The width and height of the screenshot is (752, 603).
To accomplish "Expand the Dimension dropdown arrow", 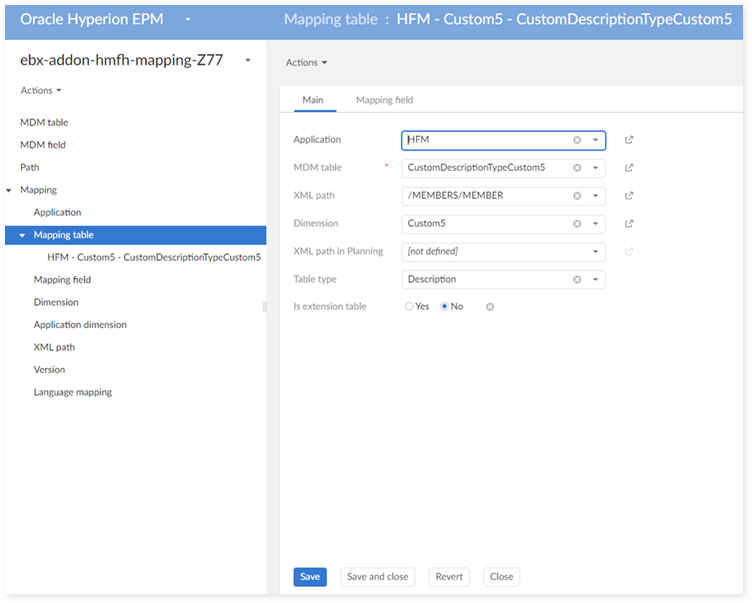I will (x=595, y=224).
